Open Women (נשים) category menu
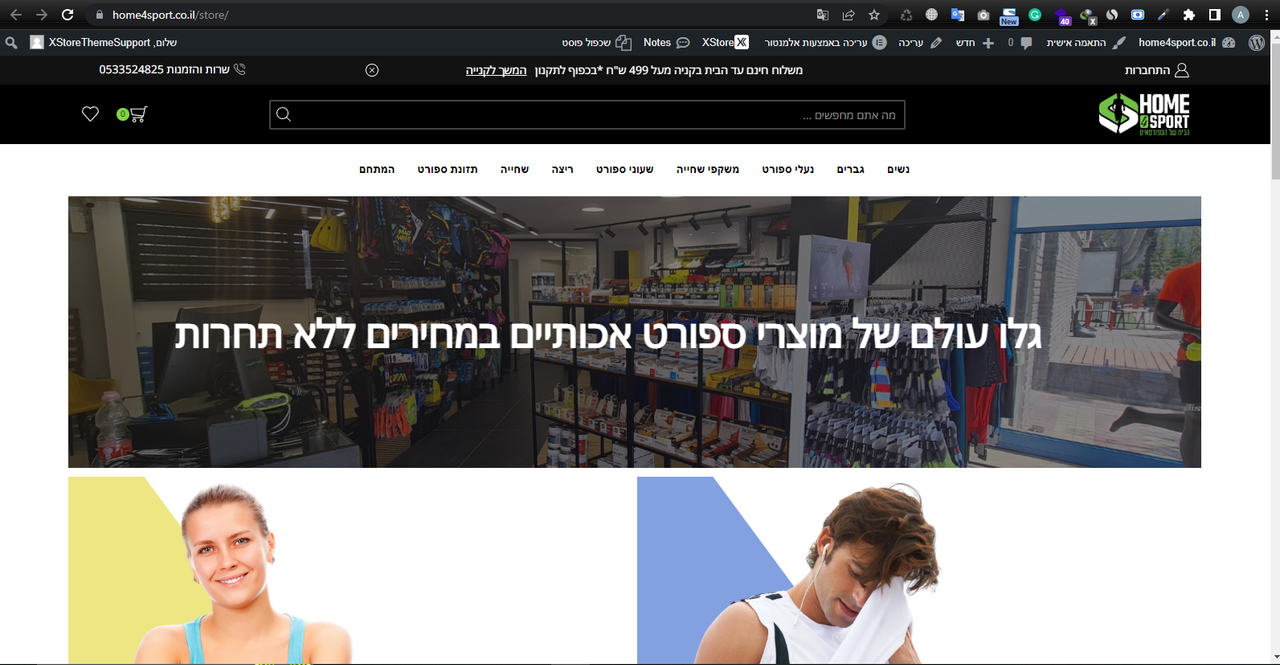 tap(898, 169)
